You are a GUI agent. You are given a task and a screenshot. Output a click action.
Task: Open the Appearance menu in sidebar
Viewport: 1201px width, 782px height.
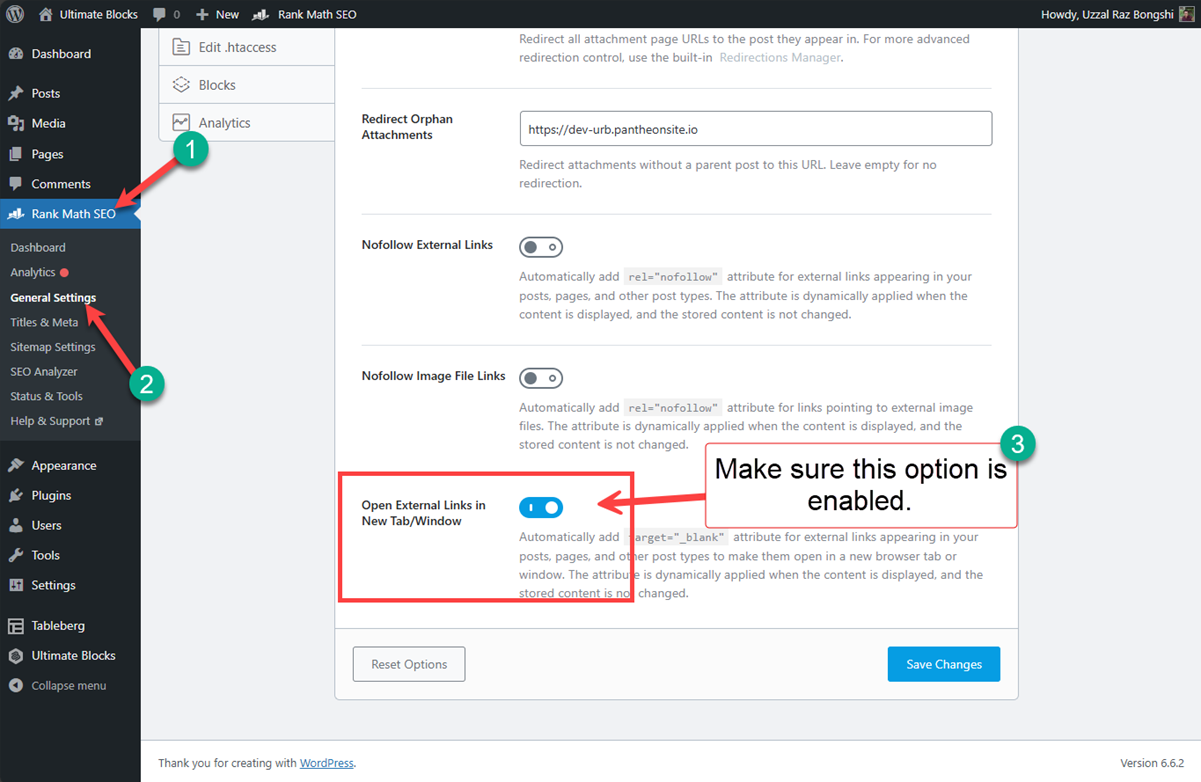66,464
